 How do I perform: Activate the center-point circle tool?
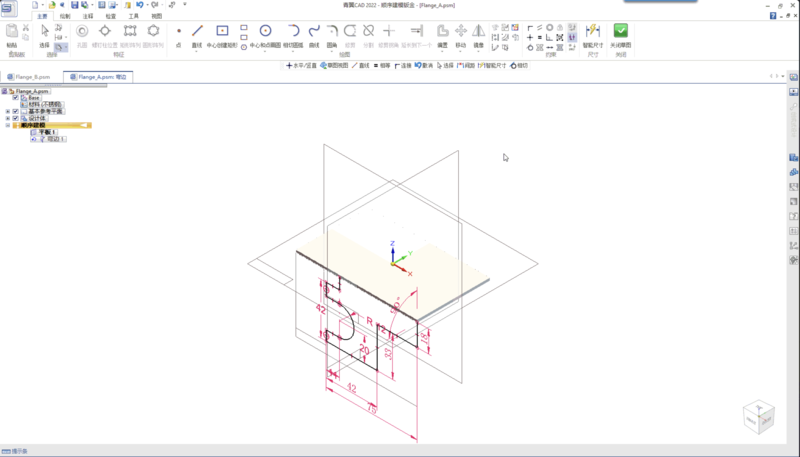click(266, 32)
